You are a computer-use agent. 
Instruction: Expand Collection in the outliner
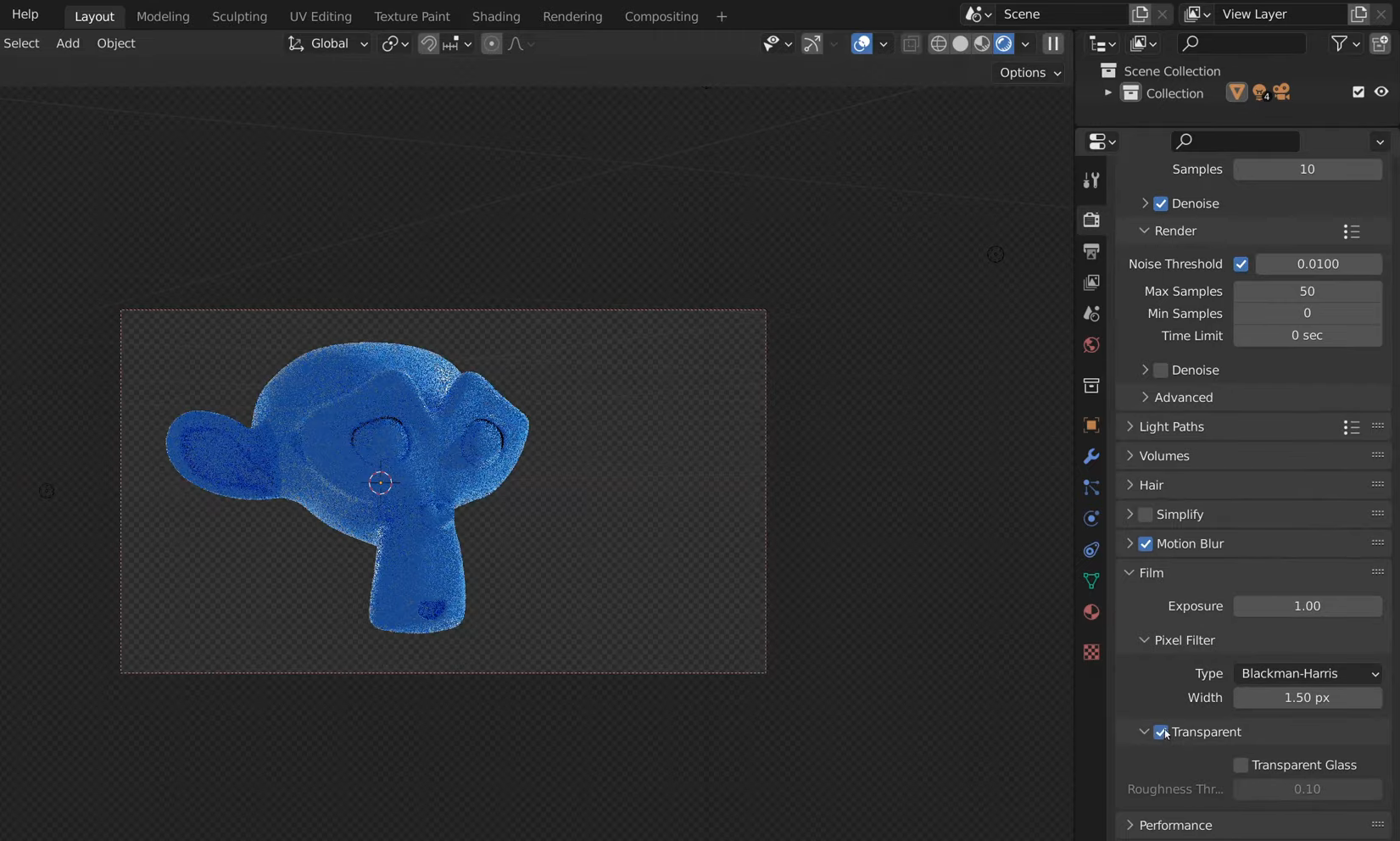pos(1107,92)
